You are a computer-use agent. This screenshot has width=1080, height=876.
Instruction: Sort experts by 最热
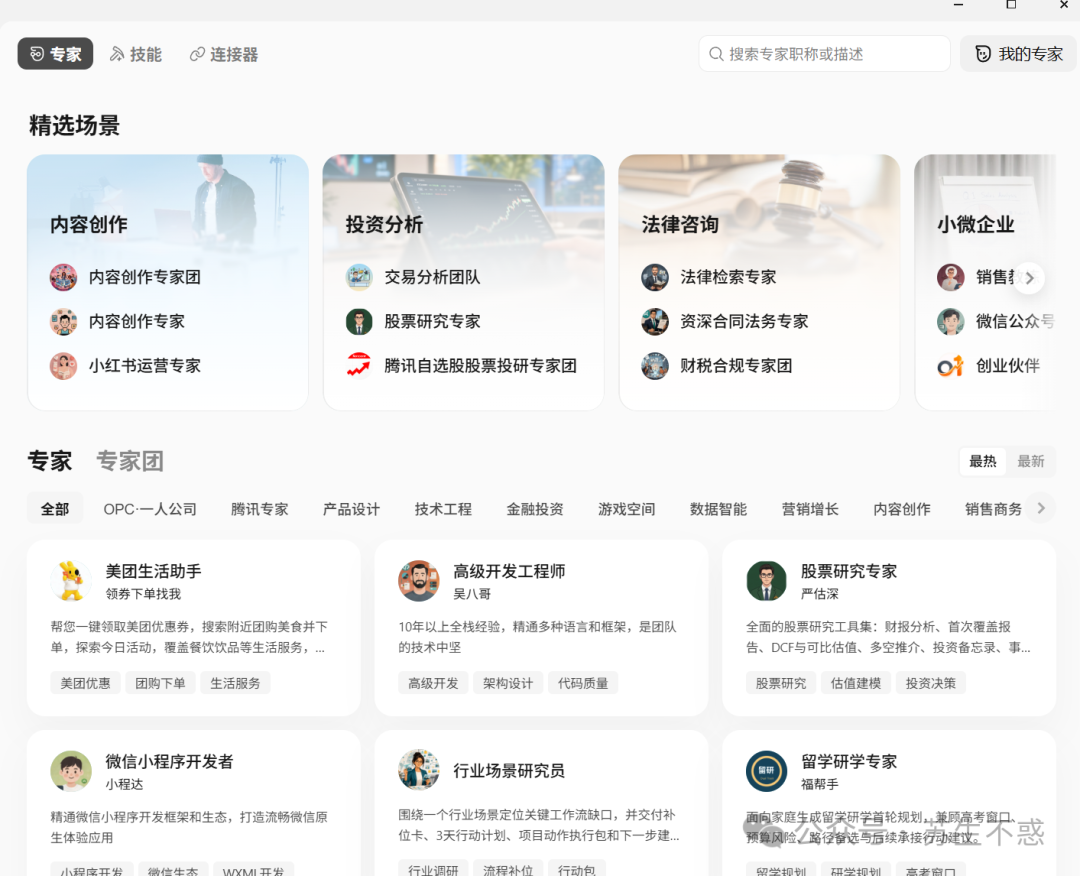[x=983, y=461]
